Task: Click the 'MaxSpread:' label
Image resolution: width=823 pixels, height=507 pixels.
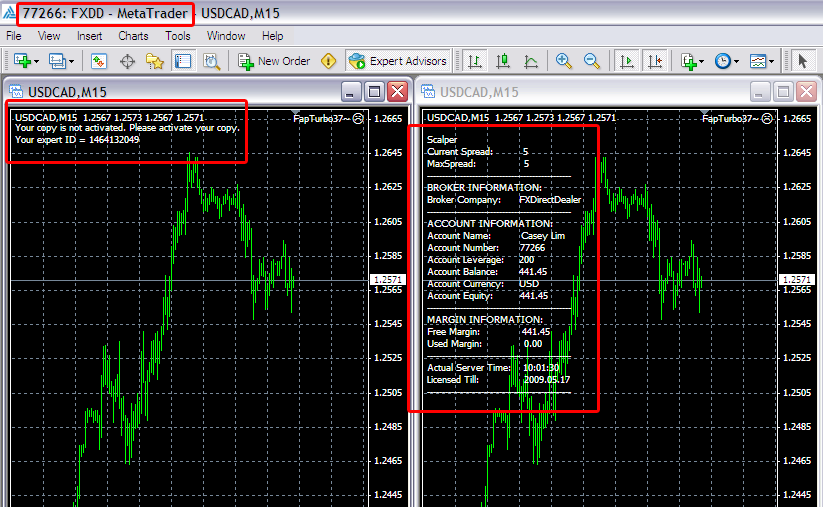Action: tap(451, 164)
